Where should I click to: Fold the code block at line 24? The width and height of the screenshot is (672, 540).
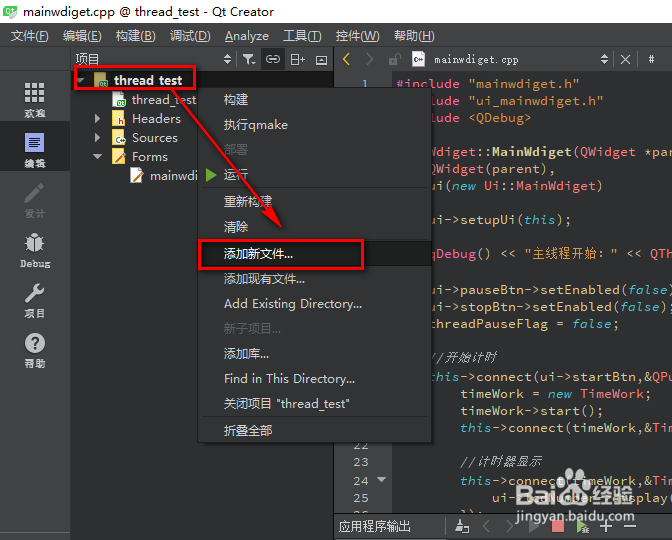(381, 480)
